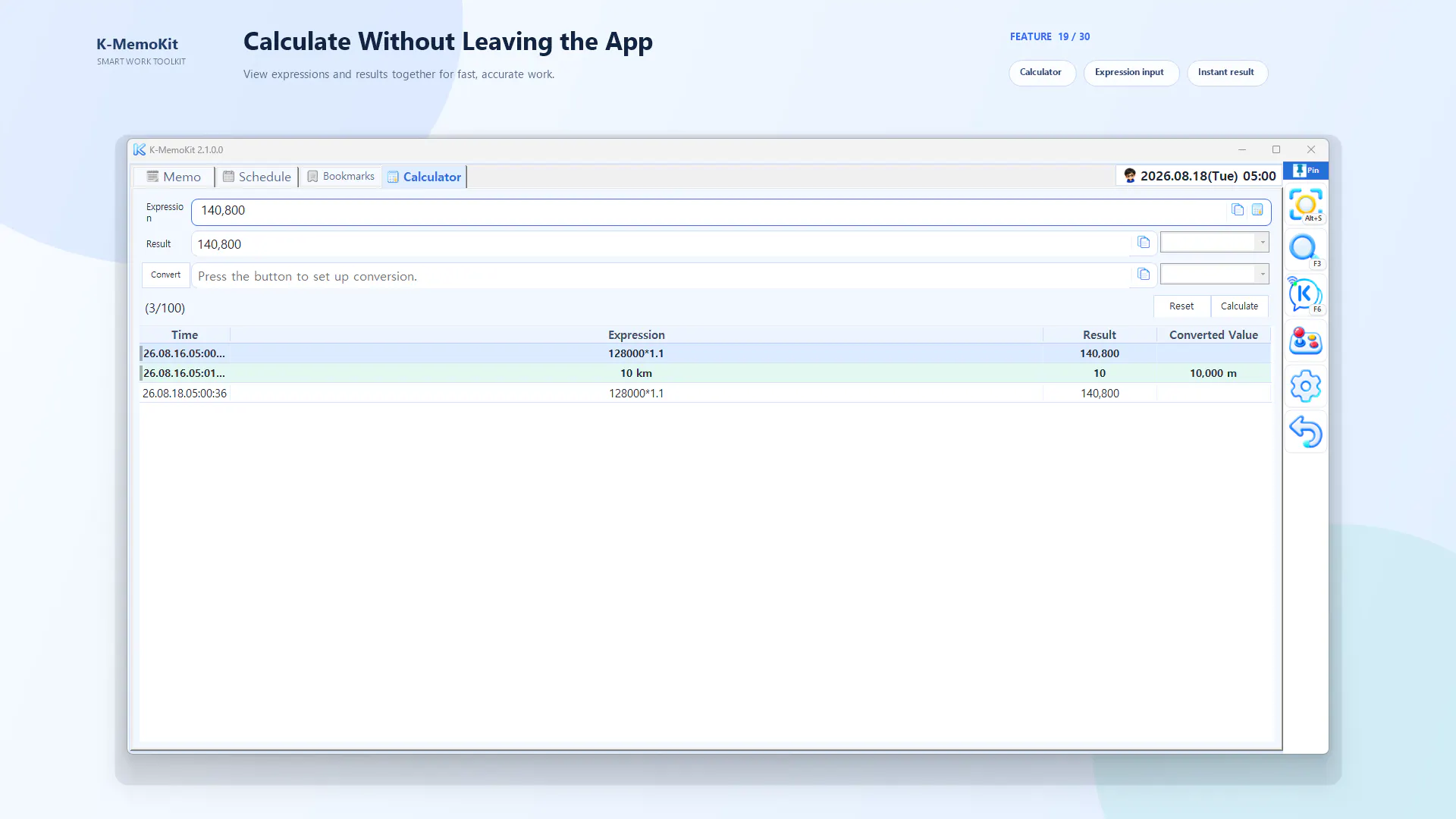
Task: Maximize the K-MemoKit window
Action: tap(1276, 149)
